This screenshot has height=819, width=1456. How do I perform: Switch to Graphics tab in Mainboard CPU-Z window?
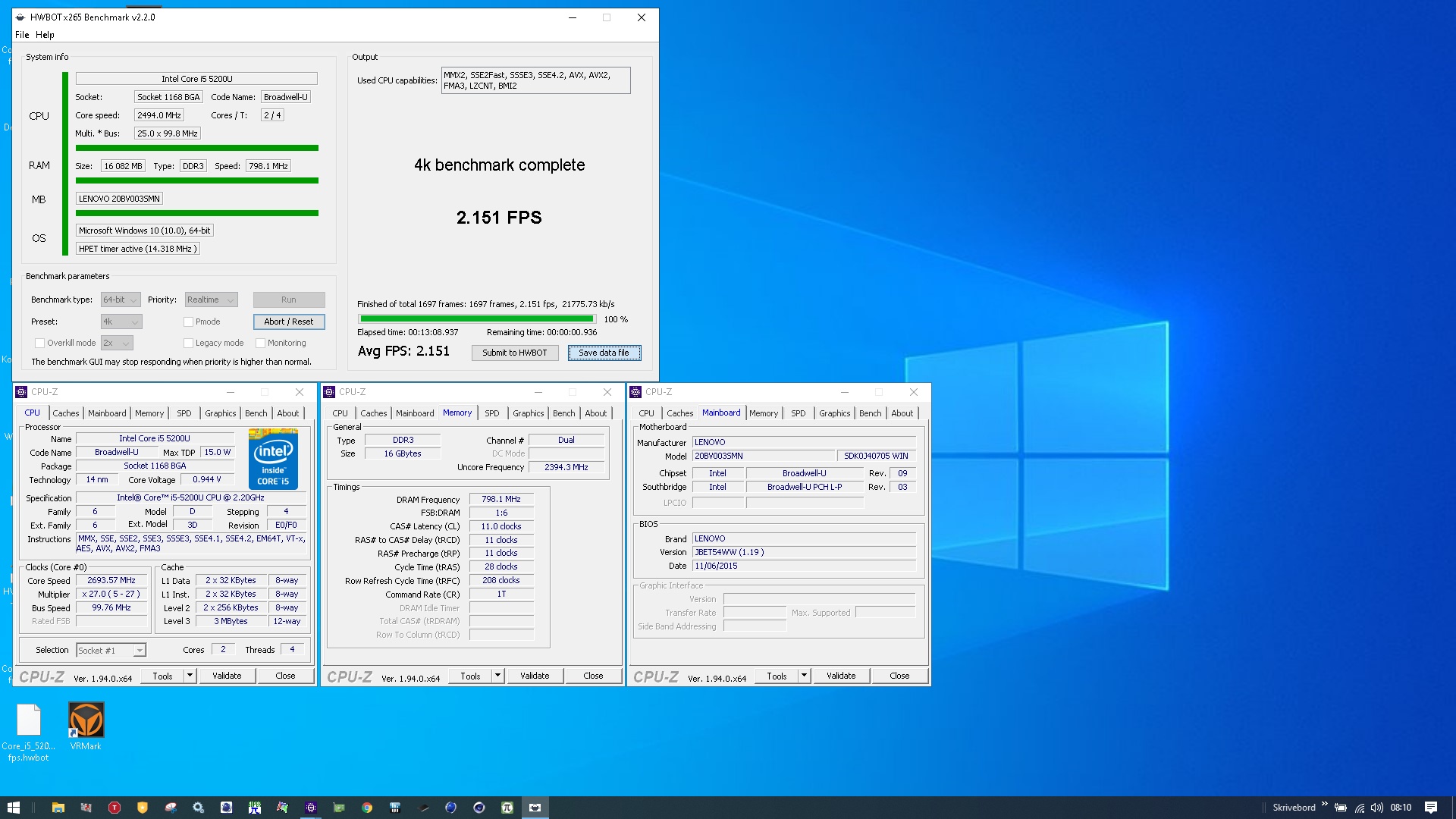click(834, 413)
